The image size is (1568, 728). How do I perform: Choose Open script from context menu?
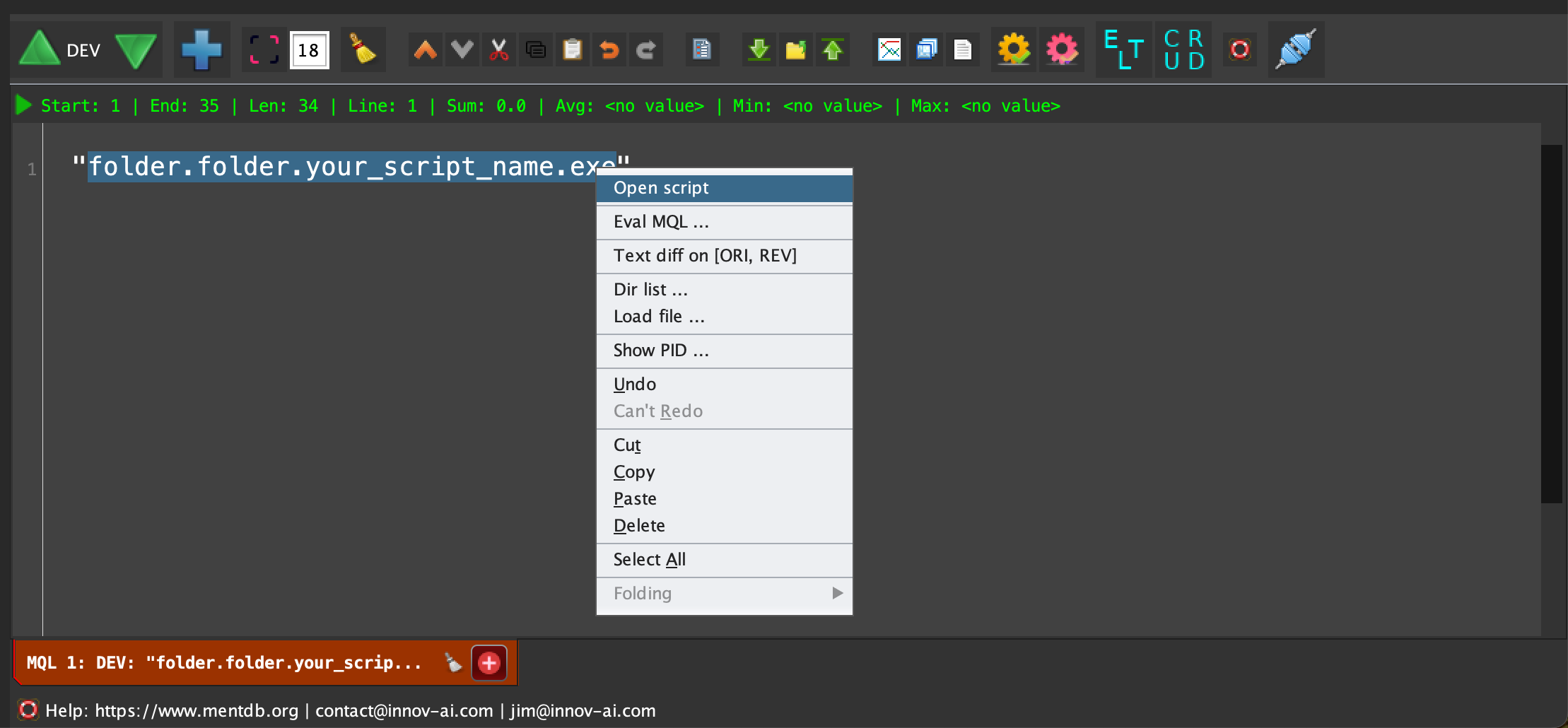(724, 188)
